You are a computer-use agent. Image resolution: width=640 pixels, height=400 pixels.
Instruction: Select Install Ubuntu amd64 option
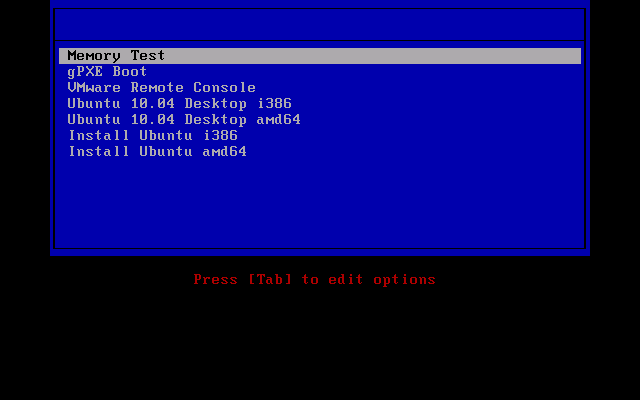[158, 151]
